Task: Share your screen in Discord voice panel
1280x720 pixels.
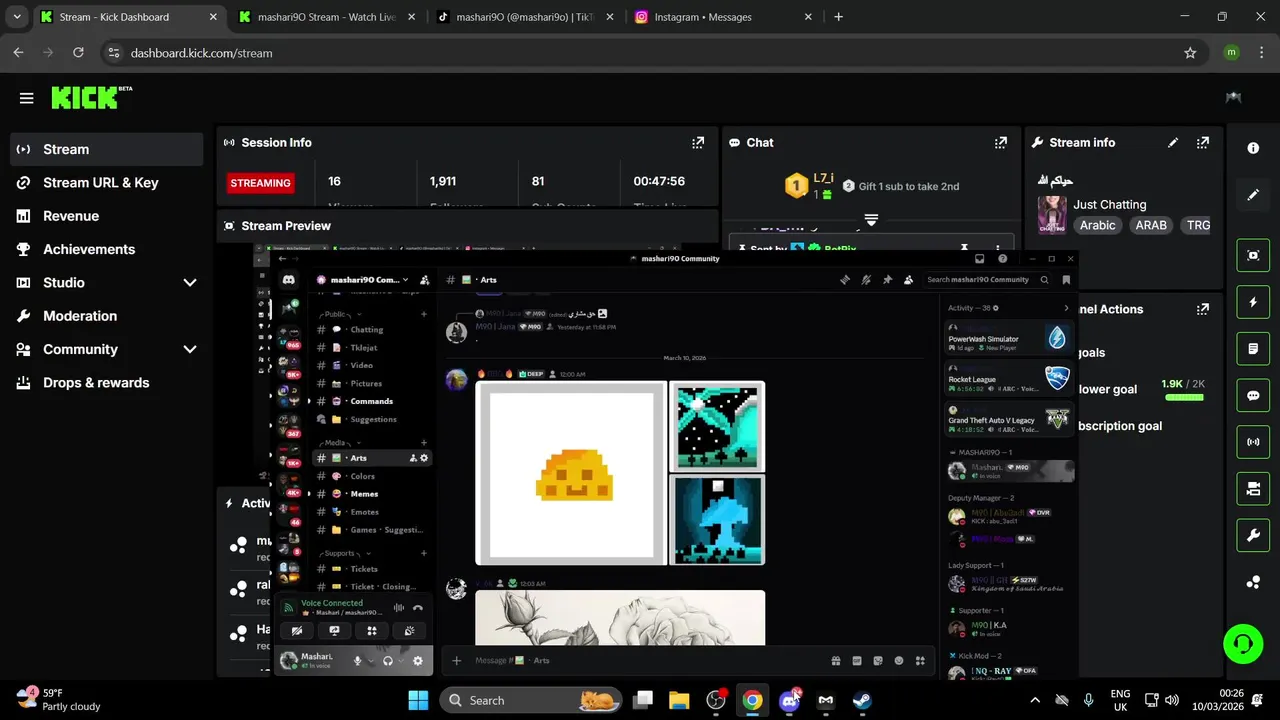Action: 334,631
